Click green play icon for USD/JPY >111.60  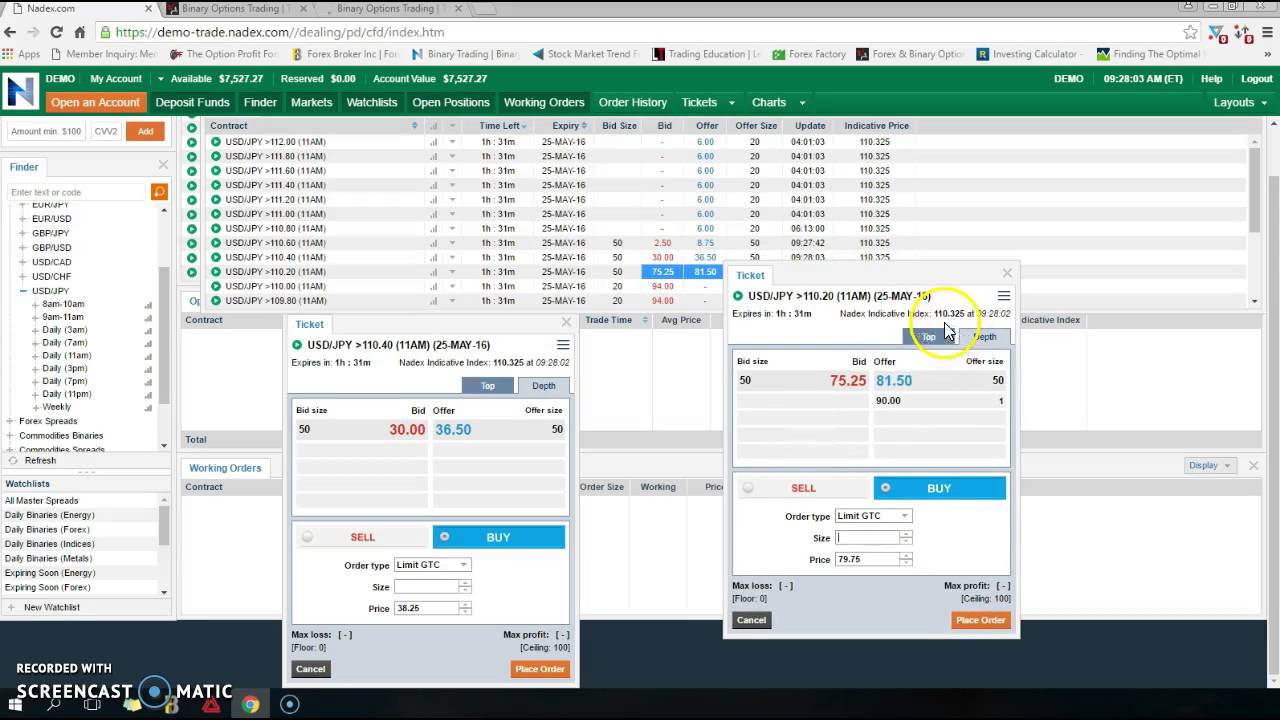click(215, 171)
